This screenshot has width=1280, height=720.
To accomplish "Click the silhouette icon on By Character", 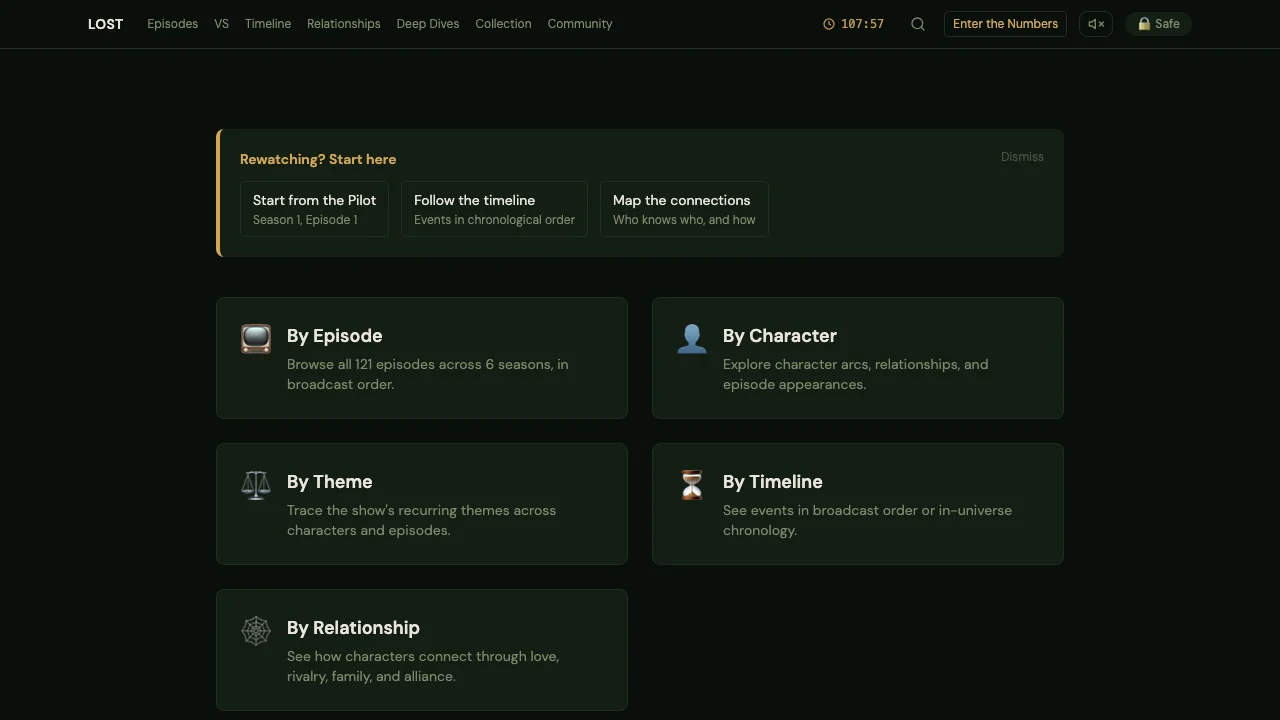I will click(692, 339).
